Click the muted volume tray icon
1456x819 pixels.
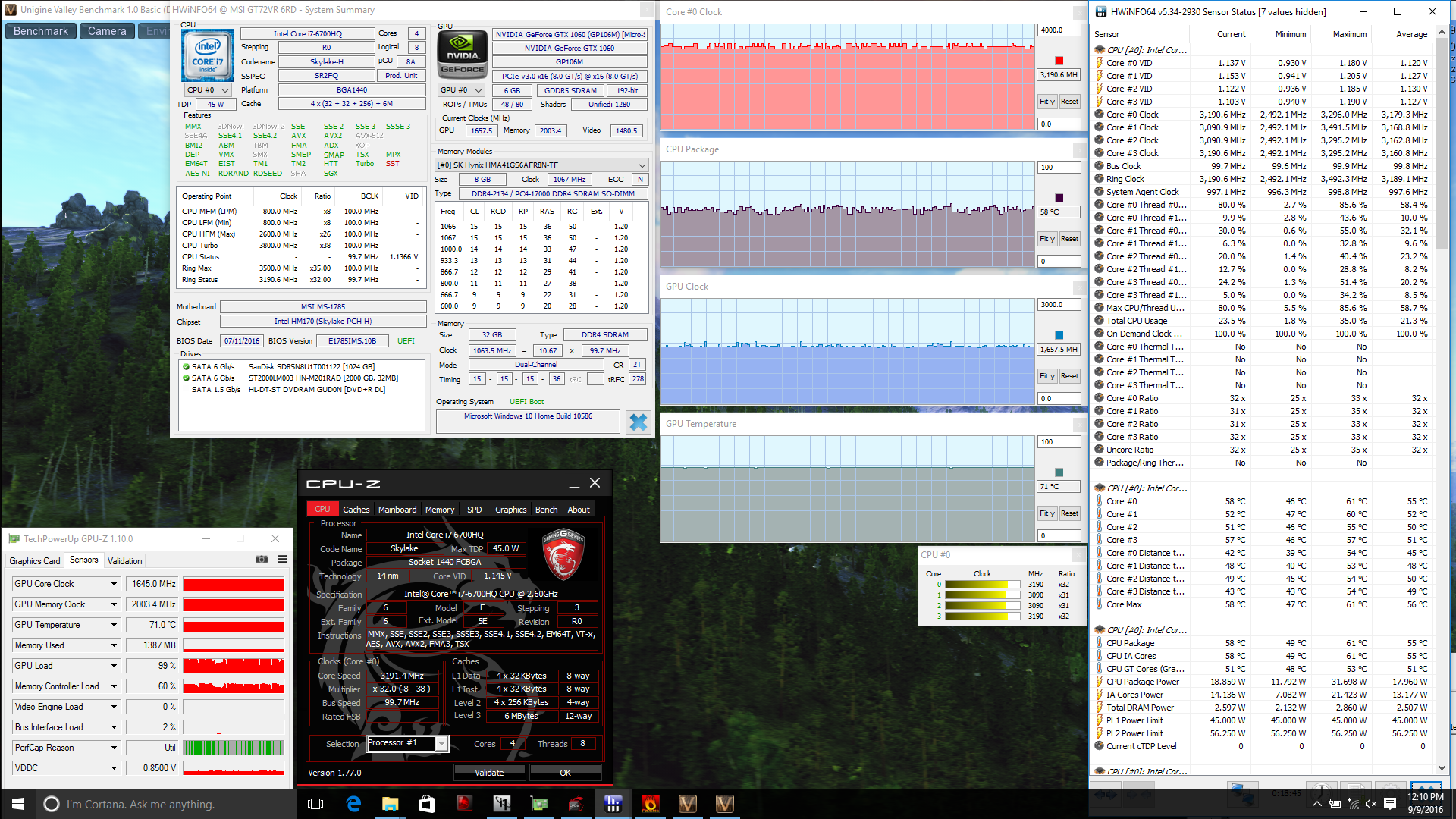(1371, 804)
